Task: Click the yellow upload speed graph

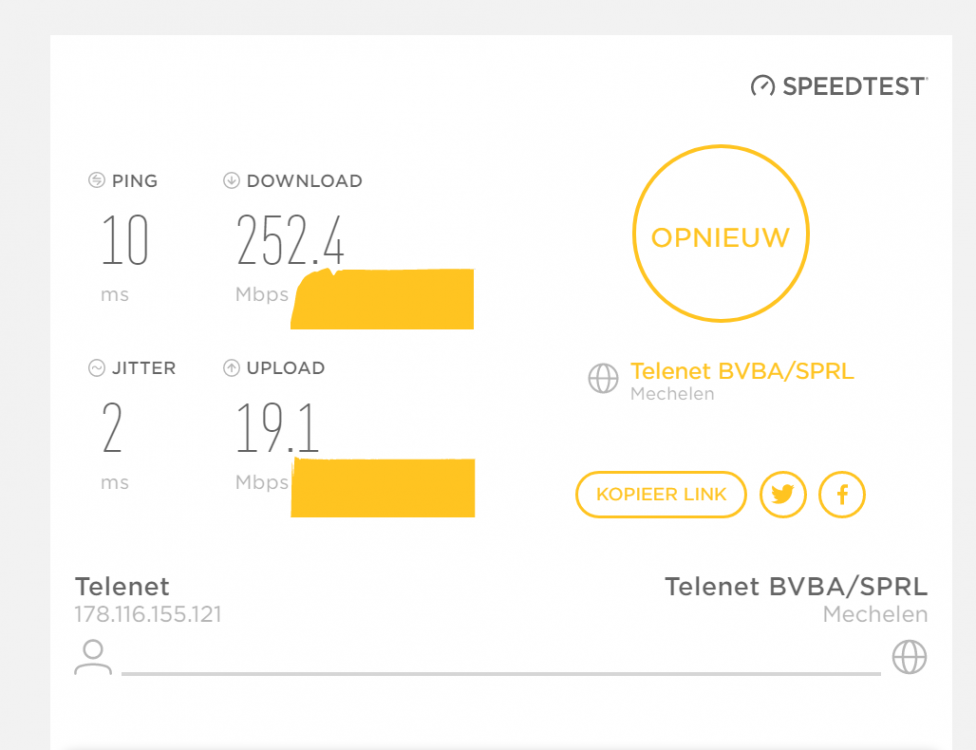Action: coord(383,488)
